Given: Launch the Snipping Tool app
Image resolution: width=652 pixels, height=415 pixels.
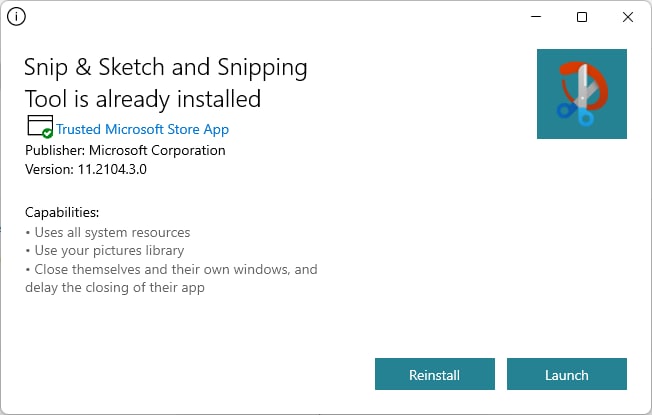Looking at the screenshot, I should pos(567,374).
